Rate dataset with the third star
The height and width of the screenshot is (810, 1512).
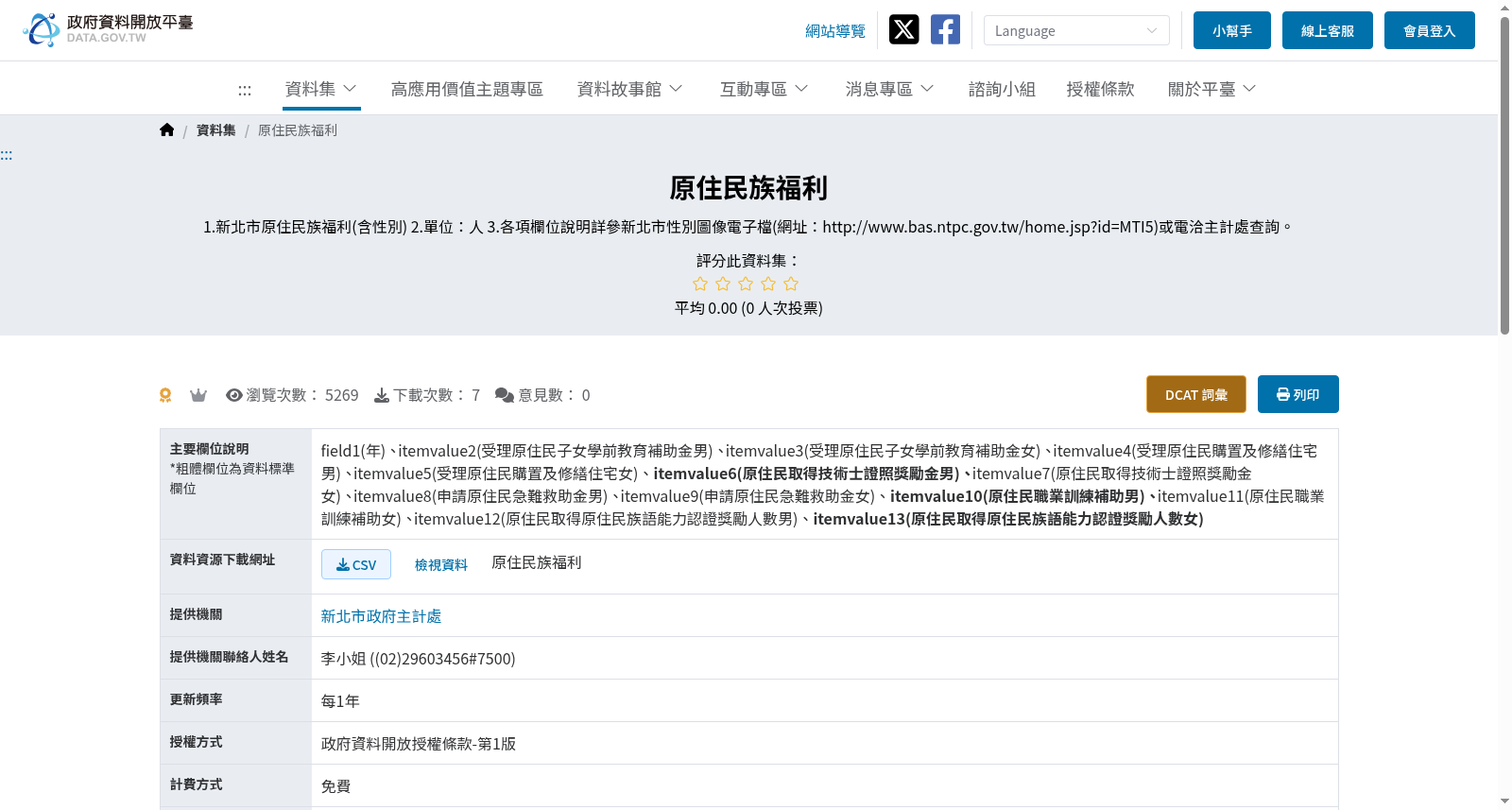click(746, 284)
